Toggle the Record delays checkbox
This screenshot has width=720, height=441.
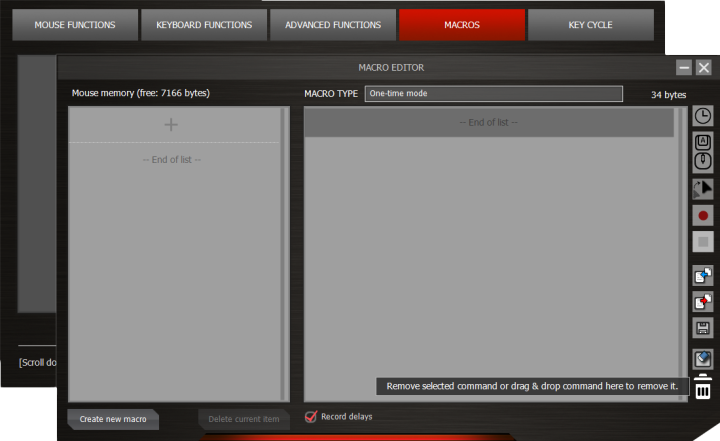[311, 416]
